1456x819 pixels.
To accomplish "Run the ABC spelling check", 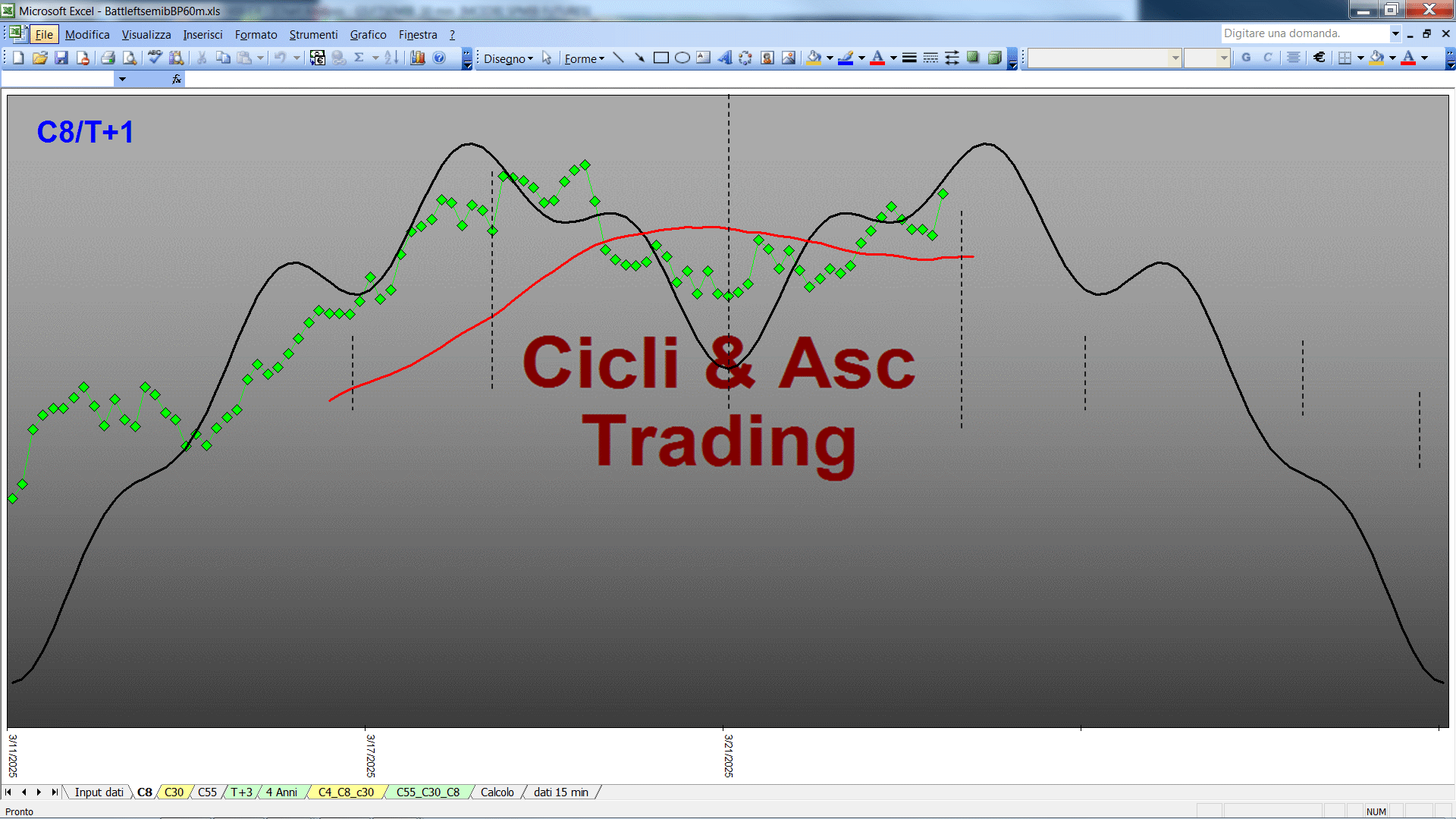I will (x=155, y=58).
